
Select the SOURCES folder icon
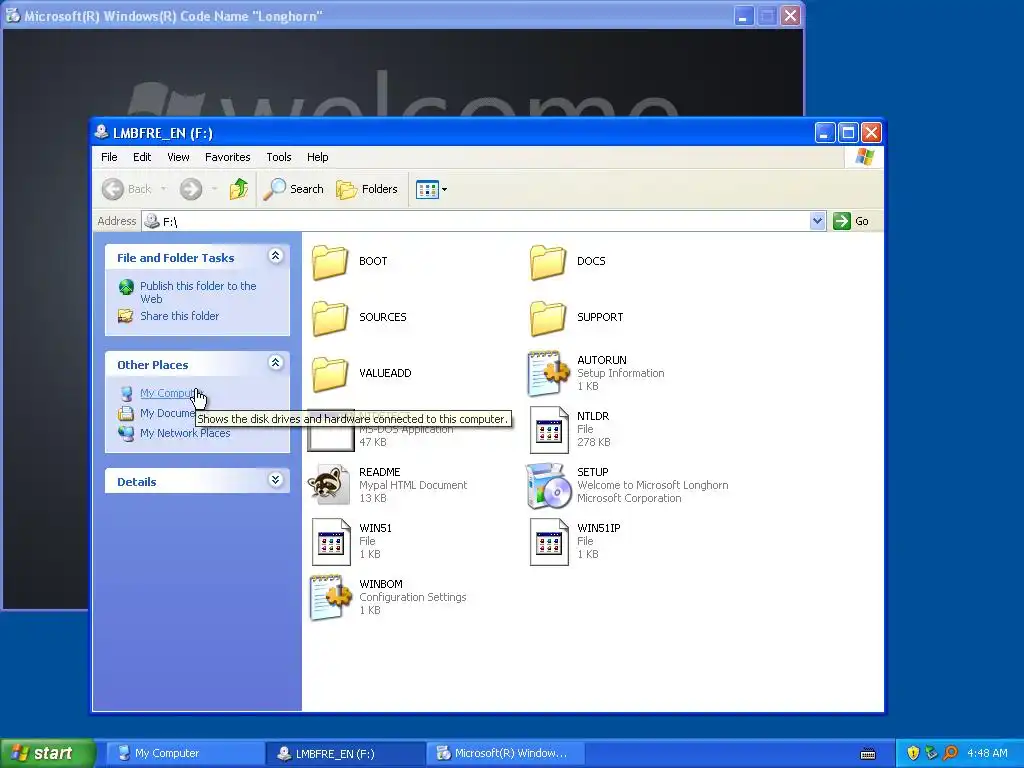point(330,318)
